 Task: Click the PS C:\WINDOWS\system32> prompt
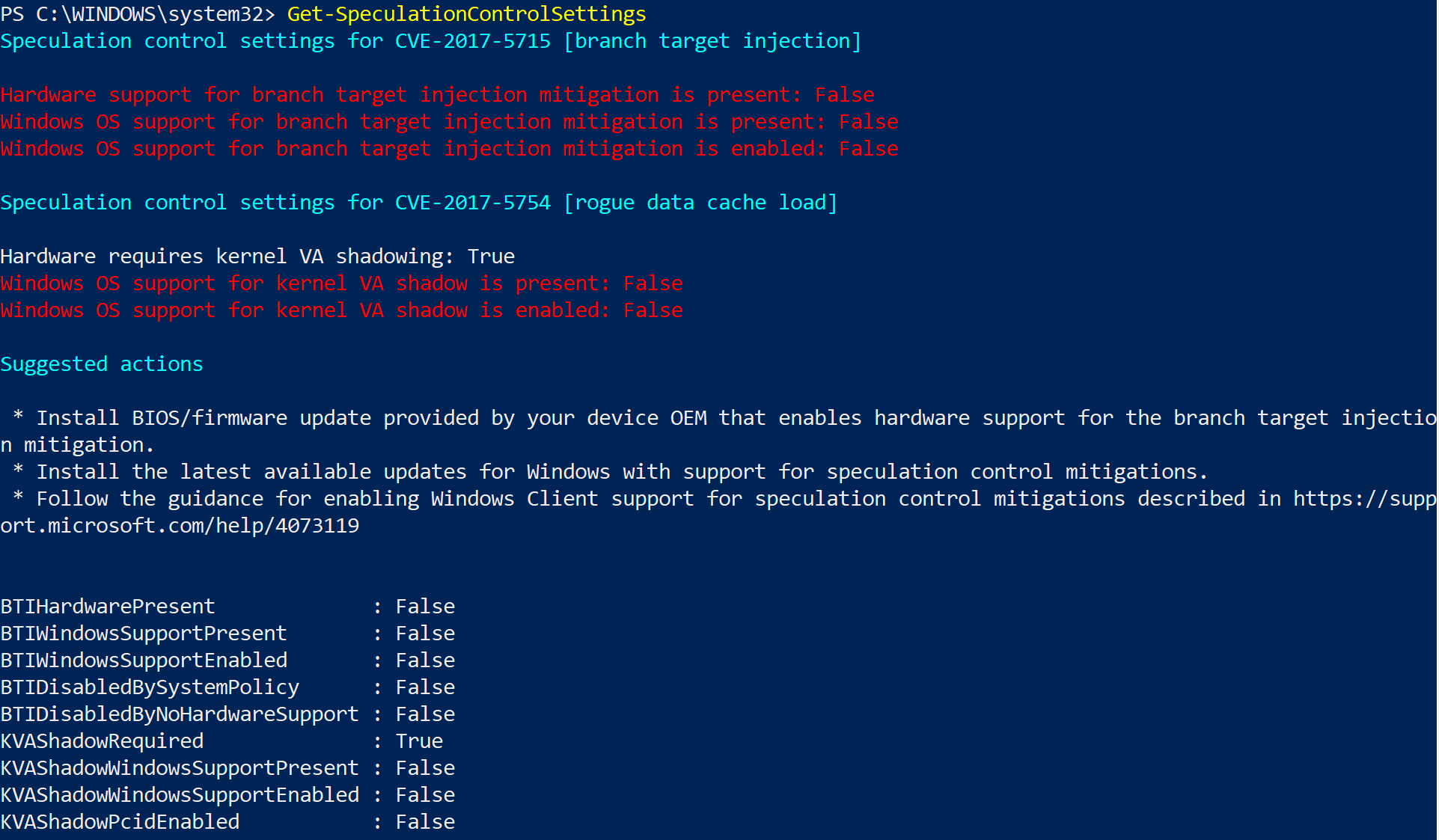(x=138, y=14)
